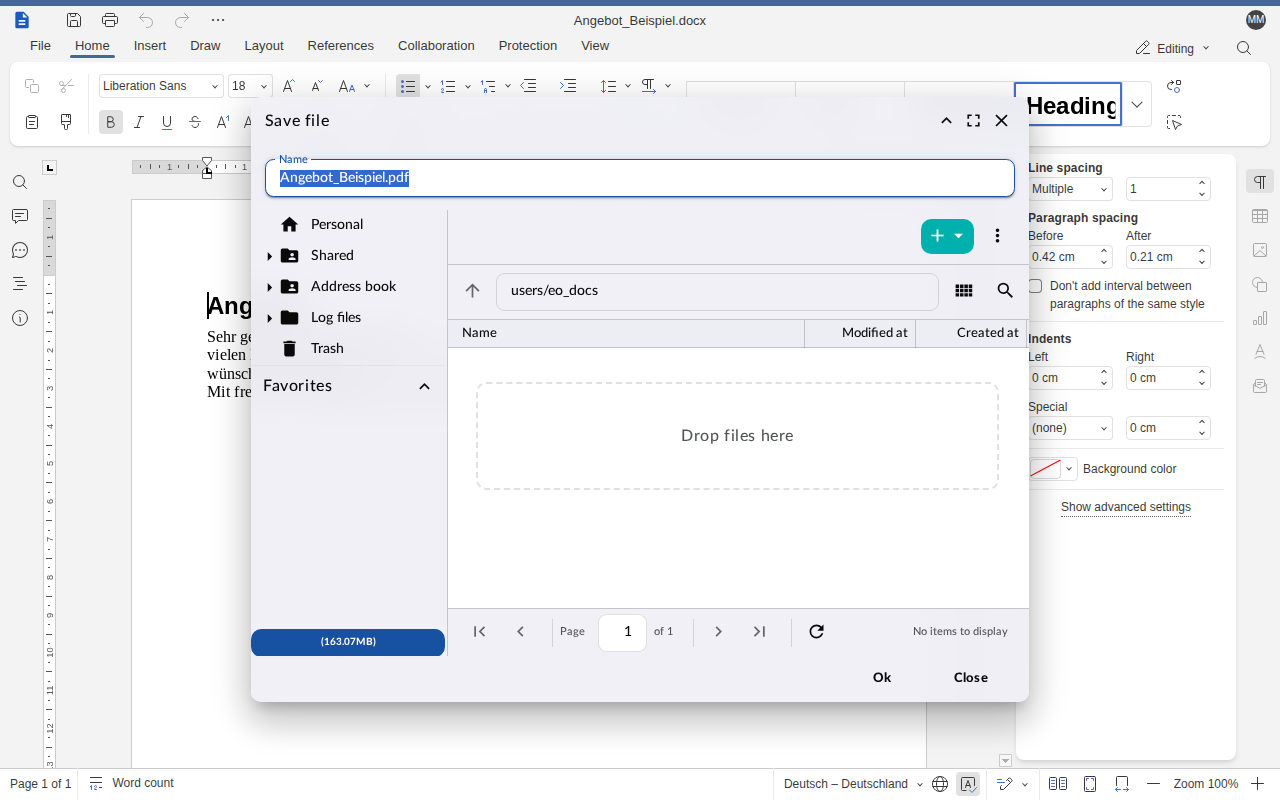Click the three-dot more options in dialog
Screen dimensions: 1280x800
click(x=997, y=236)
